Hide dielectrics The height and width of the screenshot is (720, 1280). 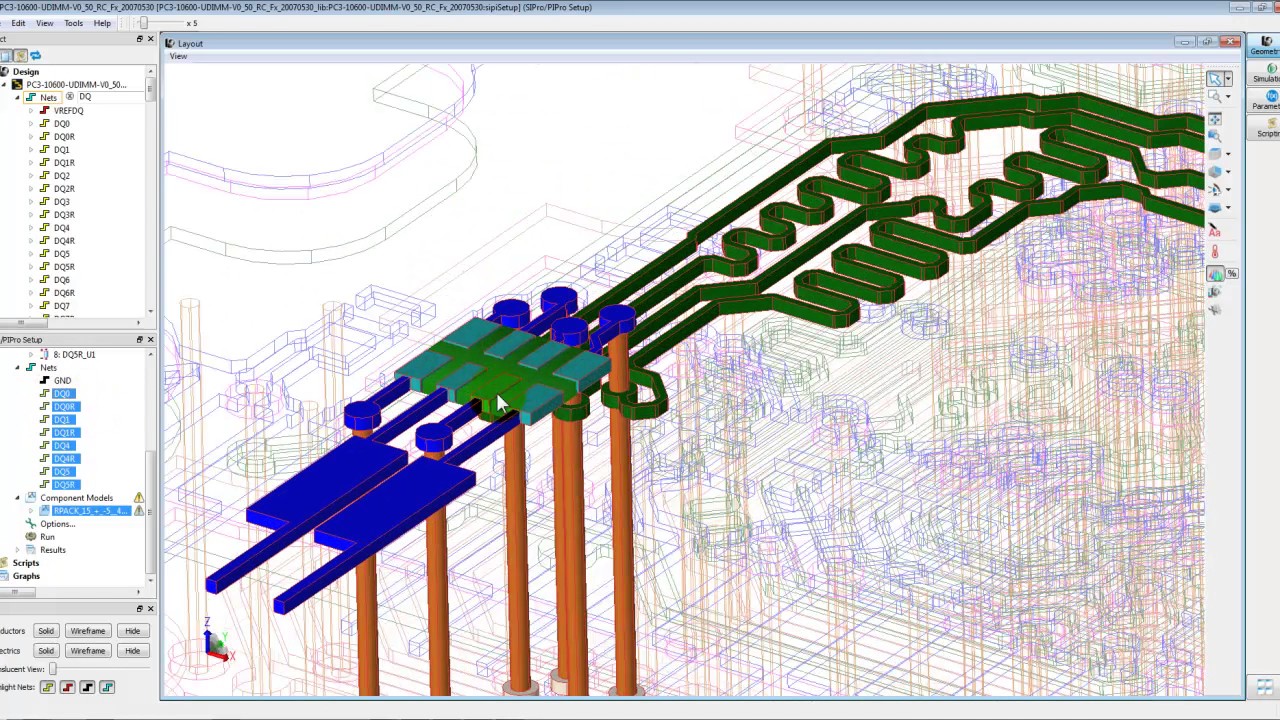pos(132,651)
